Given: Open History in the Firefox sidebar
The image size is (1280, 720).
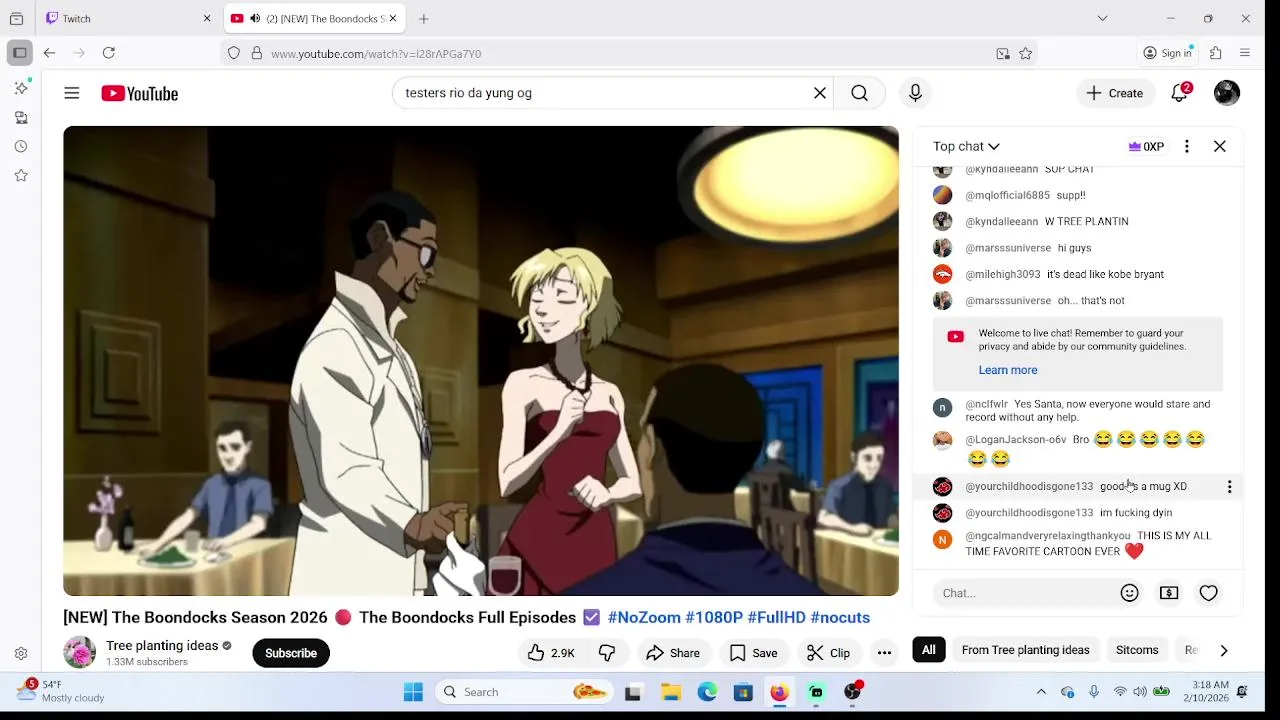Looking at the screenshot, I should pos(21,146).
